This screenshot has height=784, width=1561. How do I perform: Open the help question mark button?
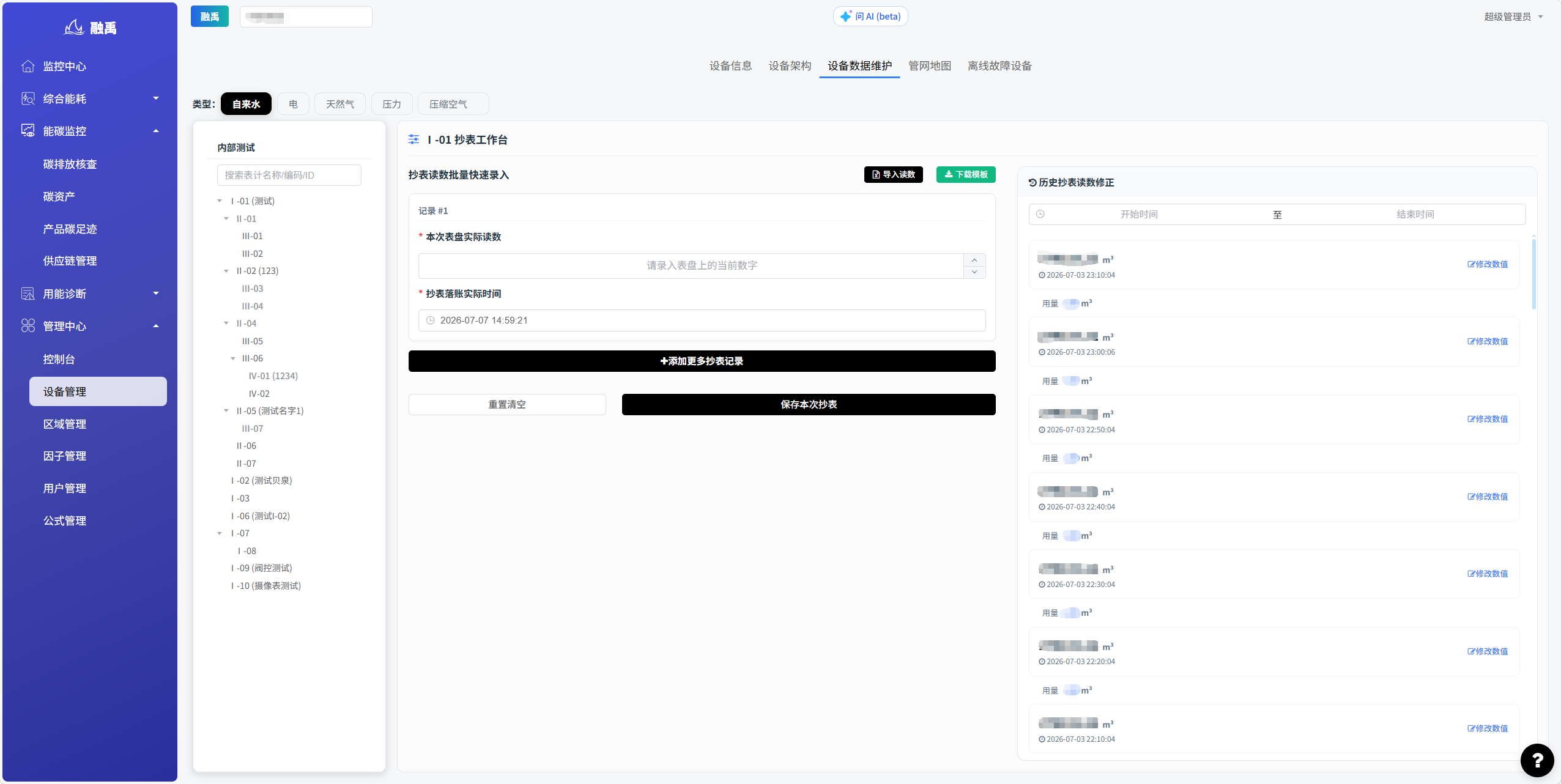pos(1537,760)
